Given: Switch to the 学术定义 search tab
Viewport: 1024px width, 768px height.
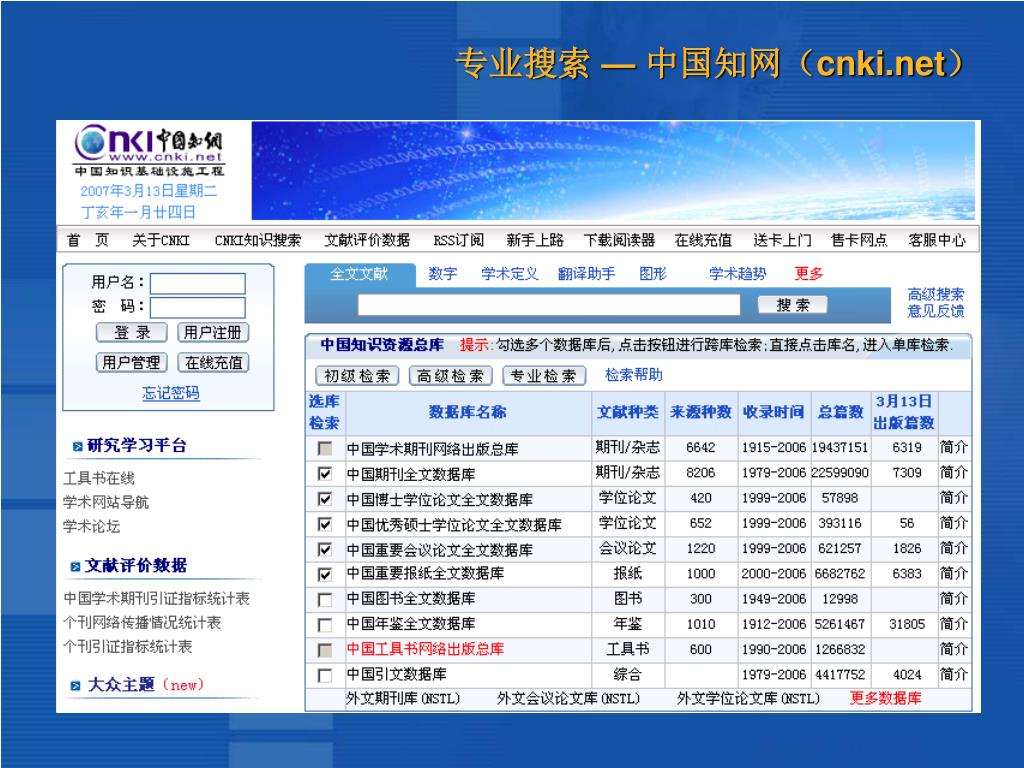Looking at the screenshot, I should point(510,274).
